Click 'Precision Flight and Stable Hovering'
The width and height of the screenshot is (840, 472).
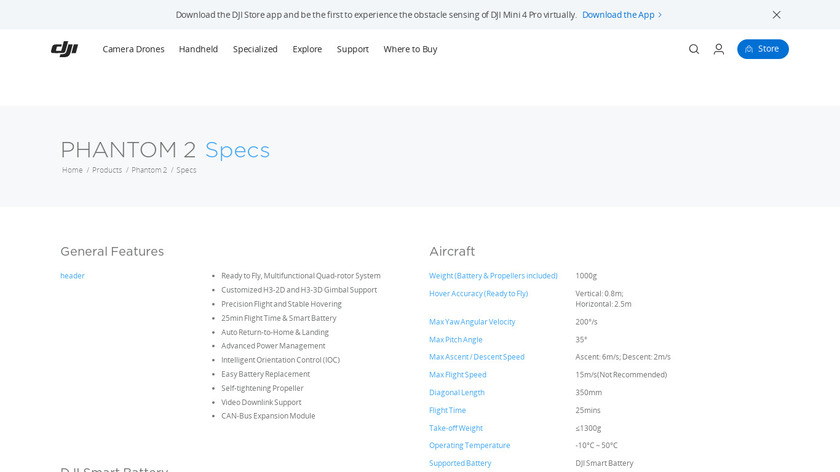tap(281, 304)
